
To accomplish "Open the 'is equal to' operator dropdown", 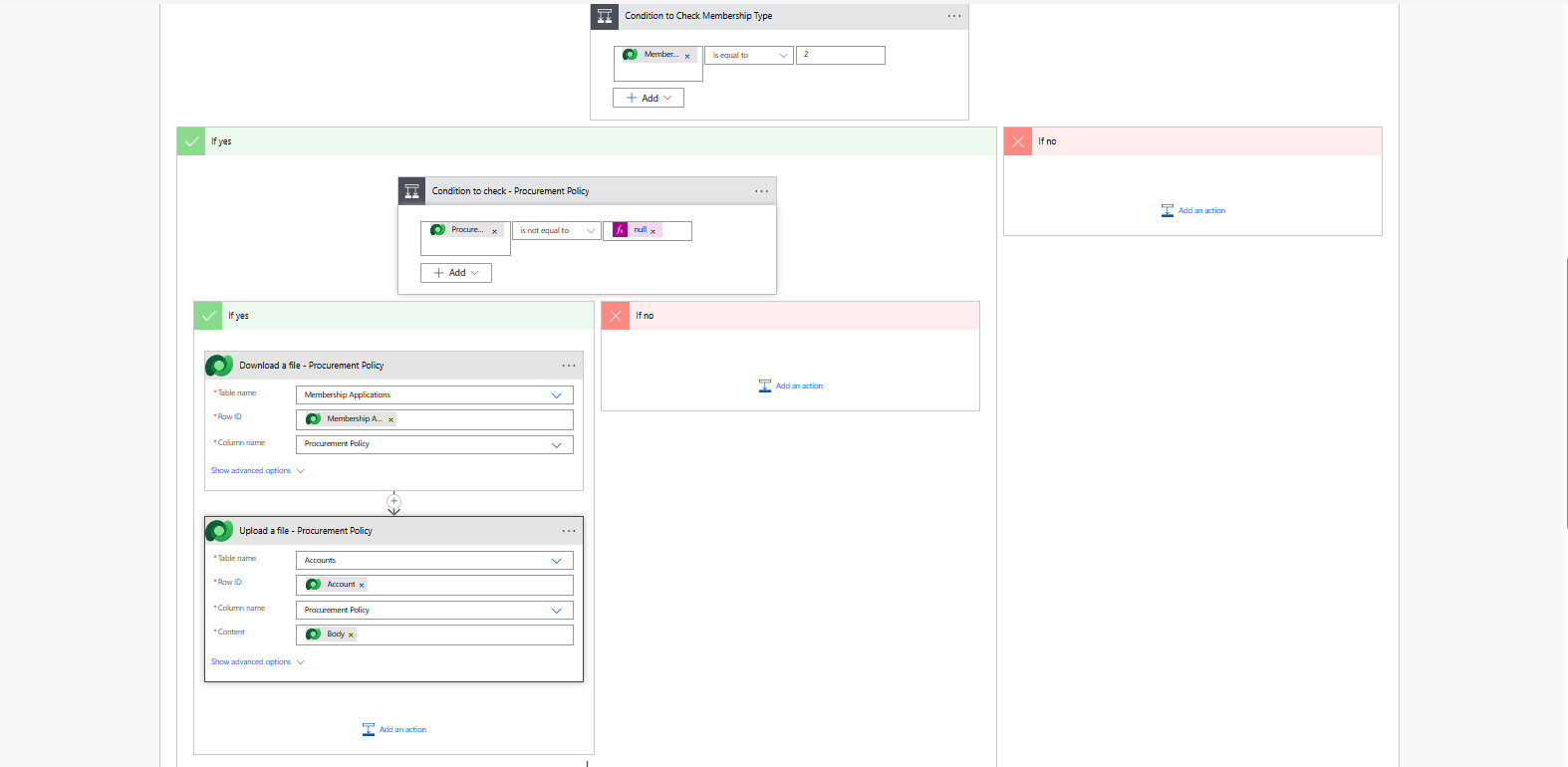I will [749, 56].
